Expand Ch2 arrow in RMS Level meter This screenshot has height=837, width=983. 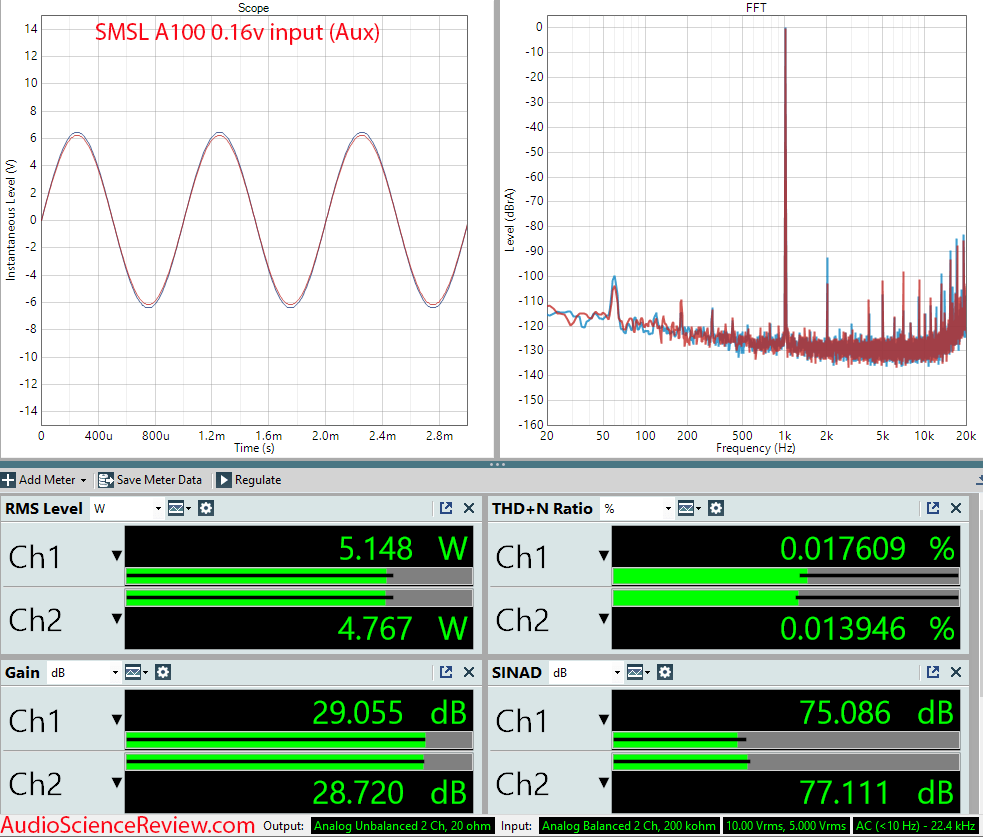click(117, 619)
